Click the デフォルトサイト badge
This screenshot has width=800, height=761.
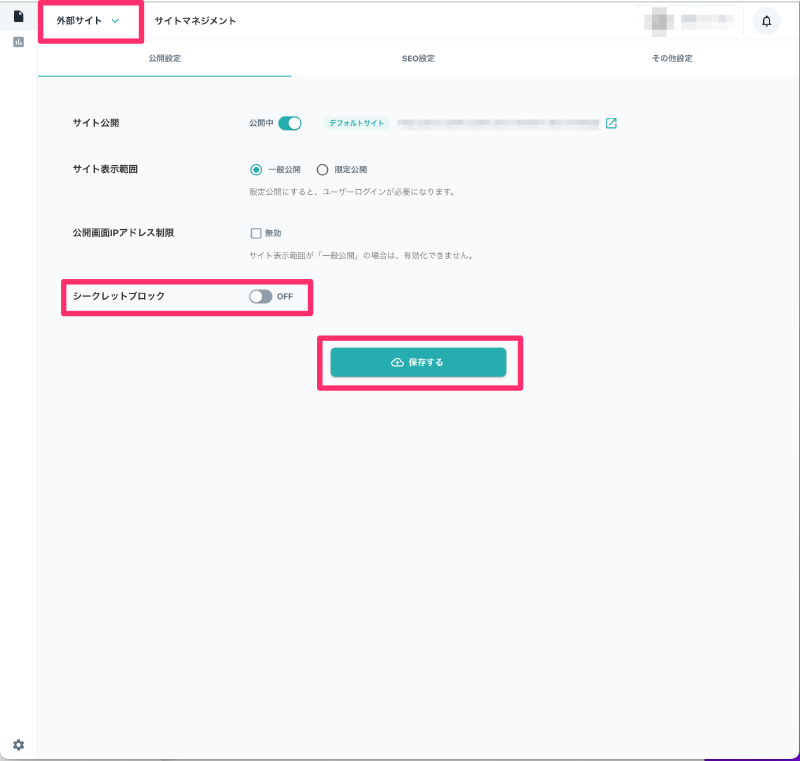(356, 124)
